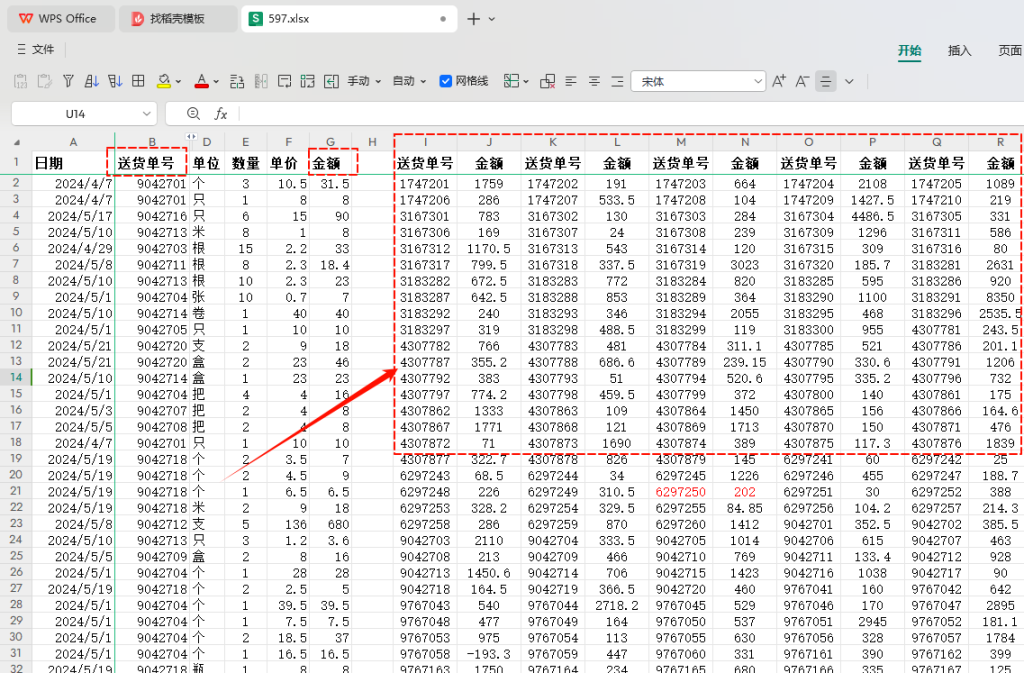The height and width of the screenshot is (673, 1024).
Task: Open the 找稻壳模板 tab
Action: (x=178, y=19)
